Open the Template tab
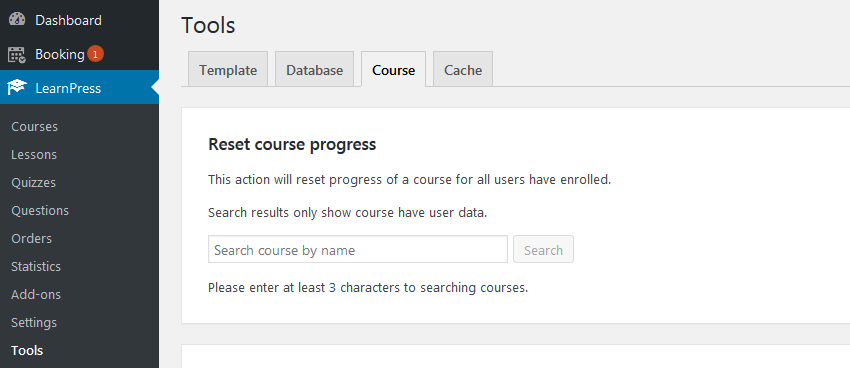850x368 pixels. pyautogui.click(x=228, y=69)
